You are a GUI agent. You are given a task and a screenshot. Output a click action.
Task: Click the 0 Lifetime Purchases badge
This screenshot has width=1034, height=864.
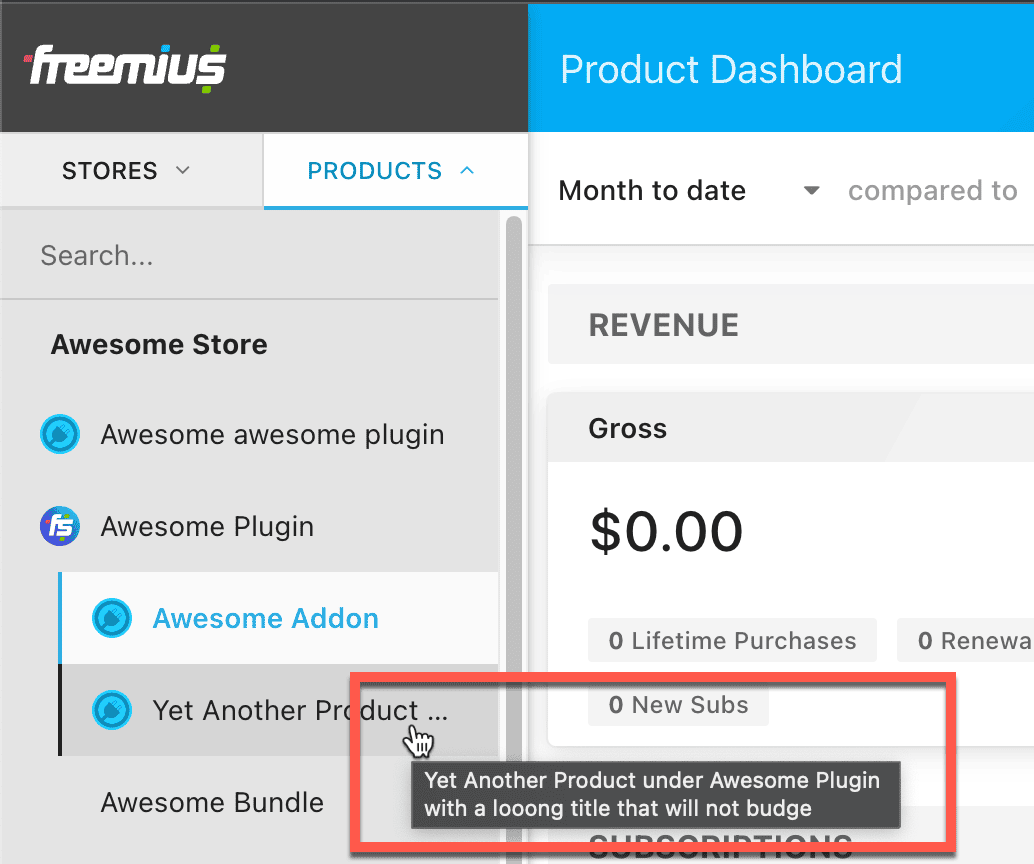coord(733,640)
